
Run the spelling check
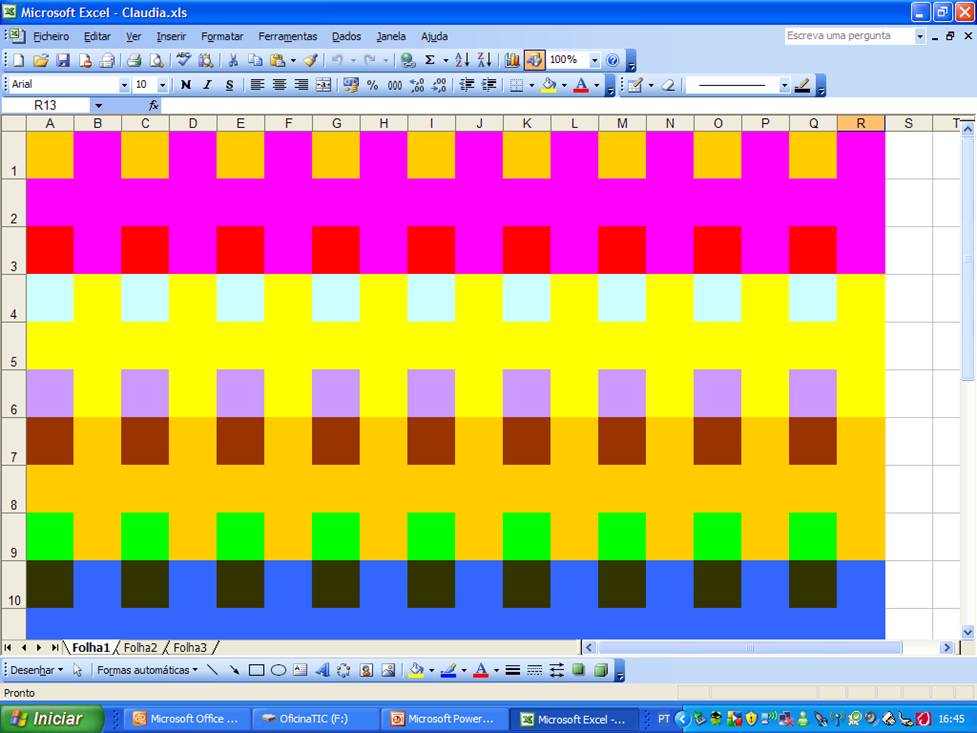[x=183, y=60]
